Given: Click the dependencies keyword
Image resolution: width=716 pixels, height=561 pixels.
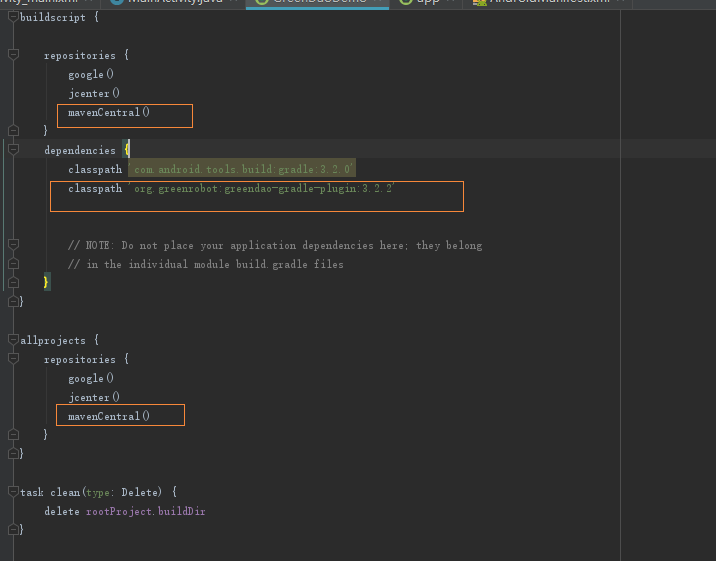Looking at the screenshot, I should (80, 150).
